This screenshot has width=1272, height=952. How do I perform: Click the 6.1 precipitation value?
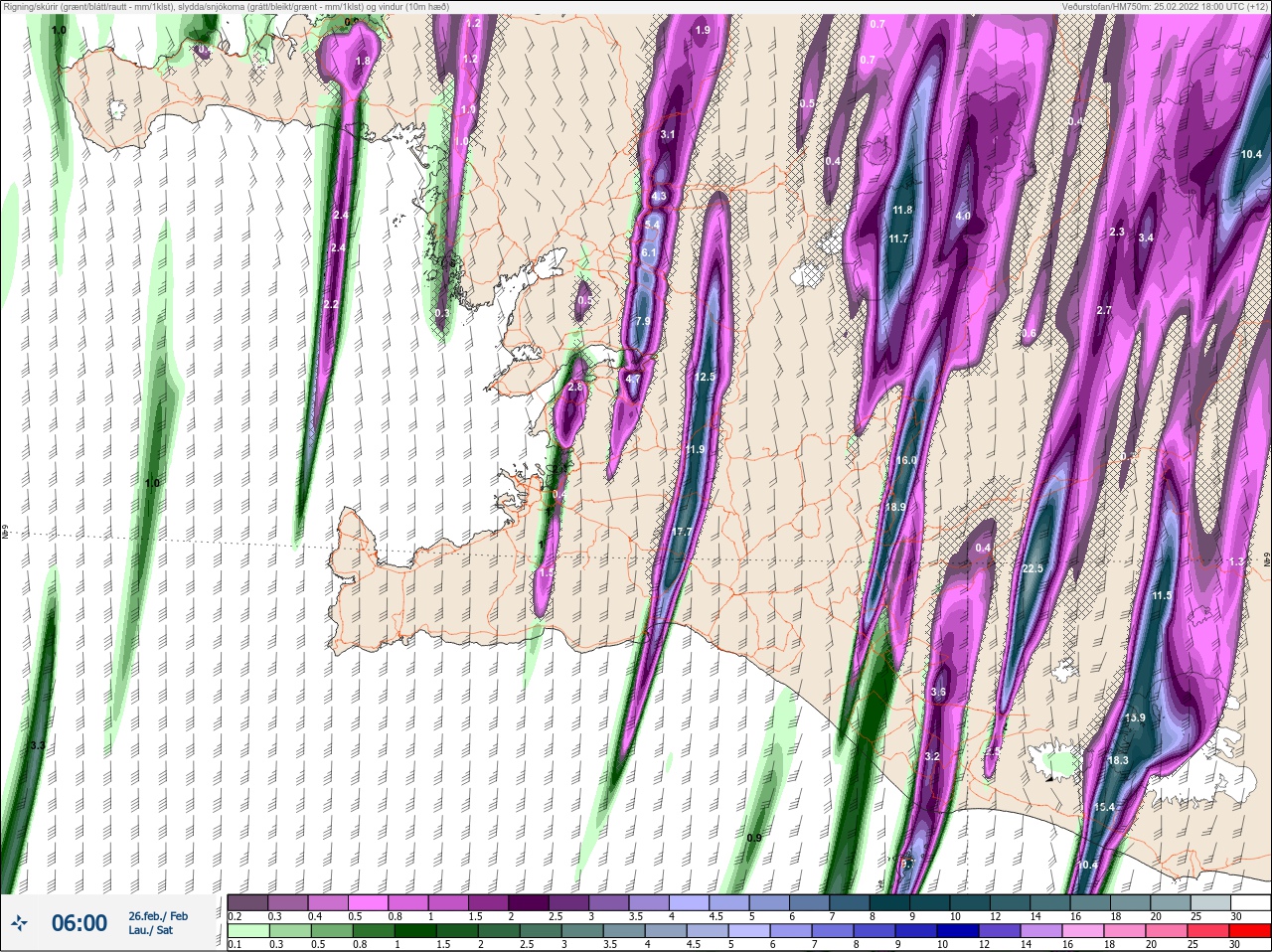click(x=649, y=252)
